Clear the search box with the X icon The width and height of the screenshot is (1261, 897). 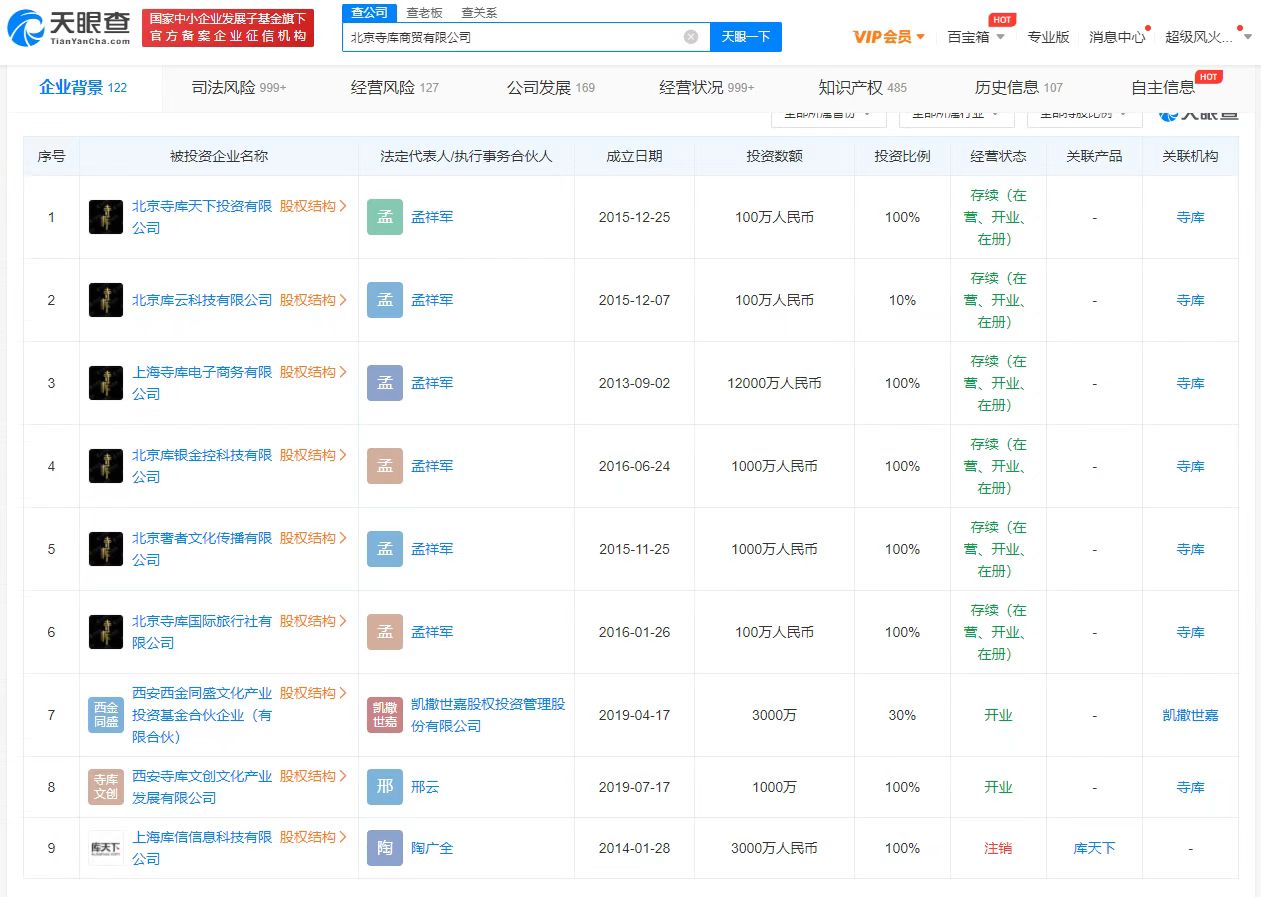(691, 37)
